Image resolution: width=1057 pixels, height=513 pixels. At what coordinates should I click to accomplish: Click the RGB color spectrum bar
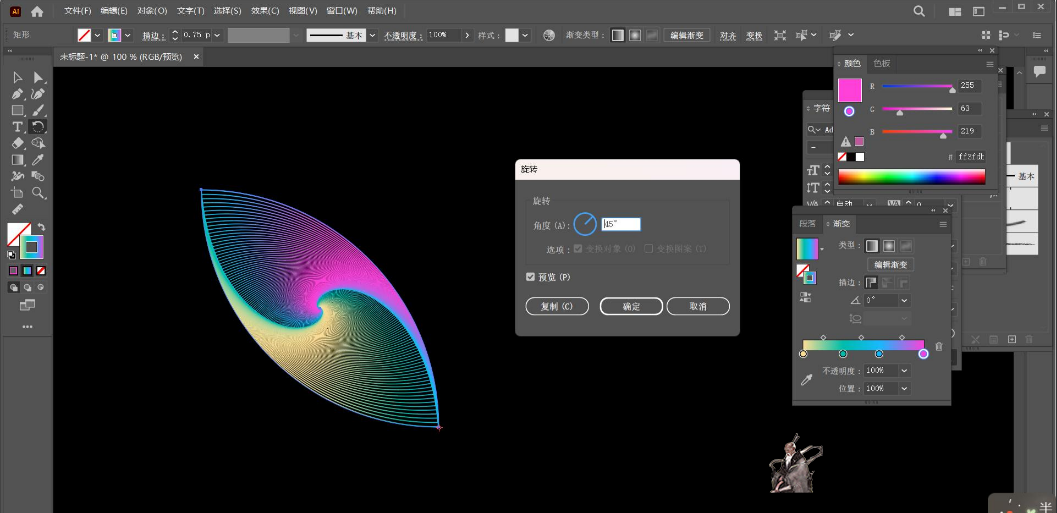click(911, 177)
